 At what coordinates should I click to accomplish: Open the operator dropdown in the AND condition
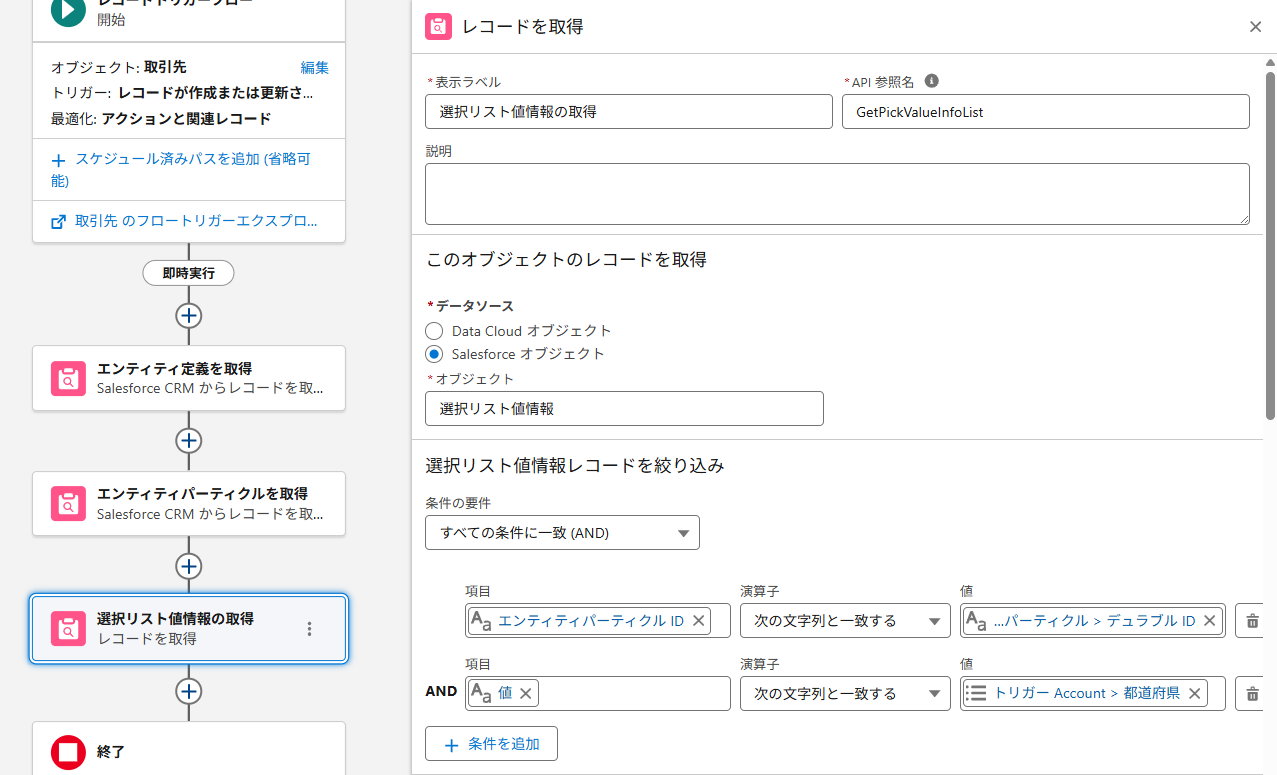coord(845,693)
